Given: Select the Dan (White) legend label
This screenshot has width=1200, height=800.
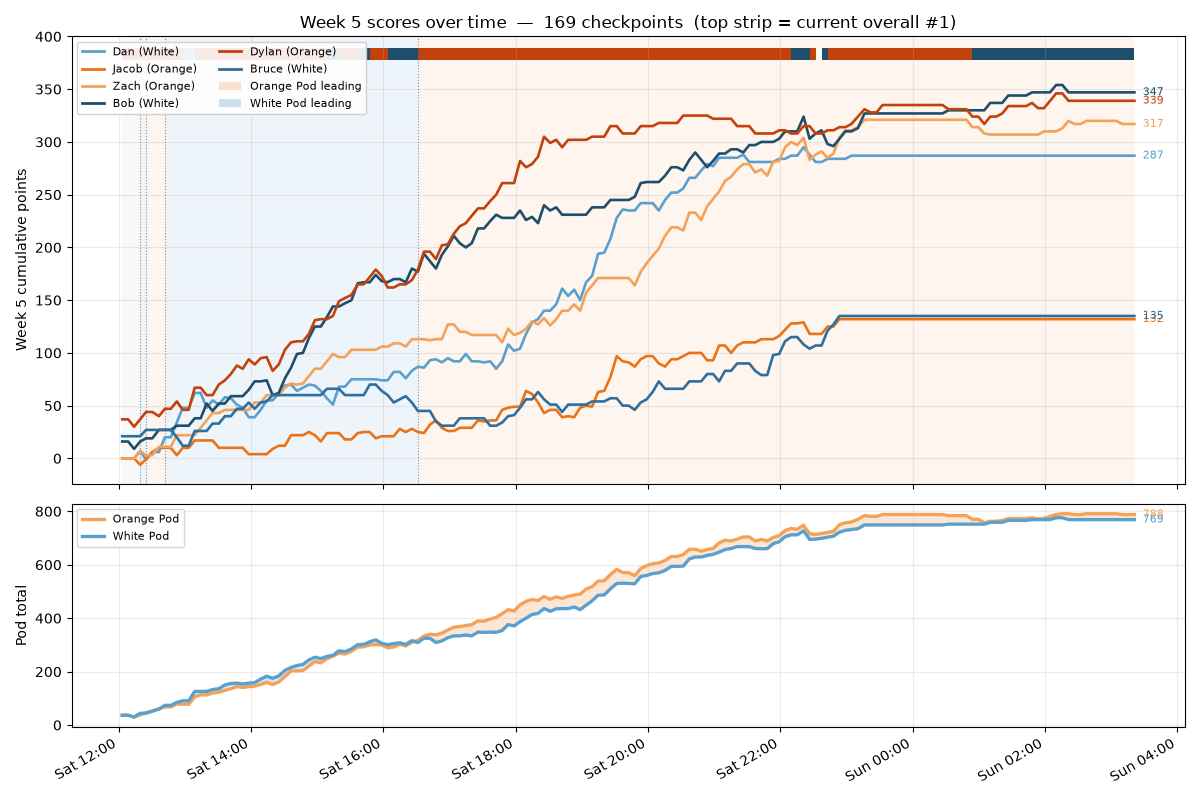Looking at the screenshot, I should point(146,51).
